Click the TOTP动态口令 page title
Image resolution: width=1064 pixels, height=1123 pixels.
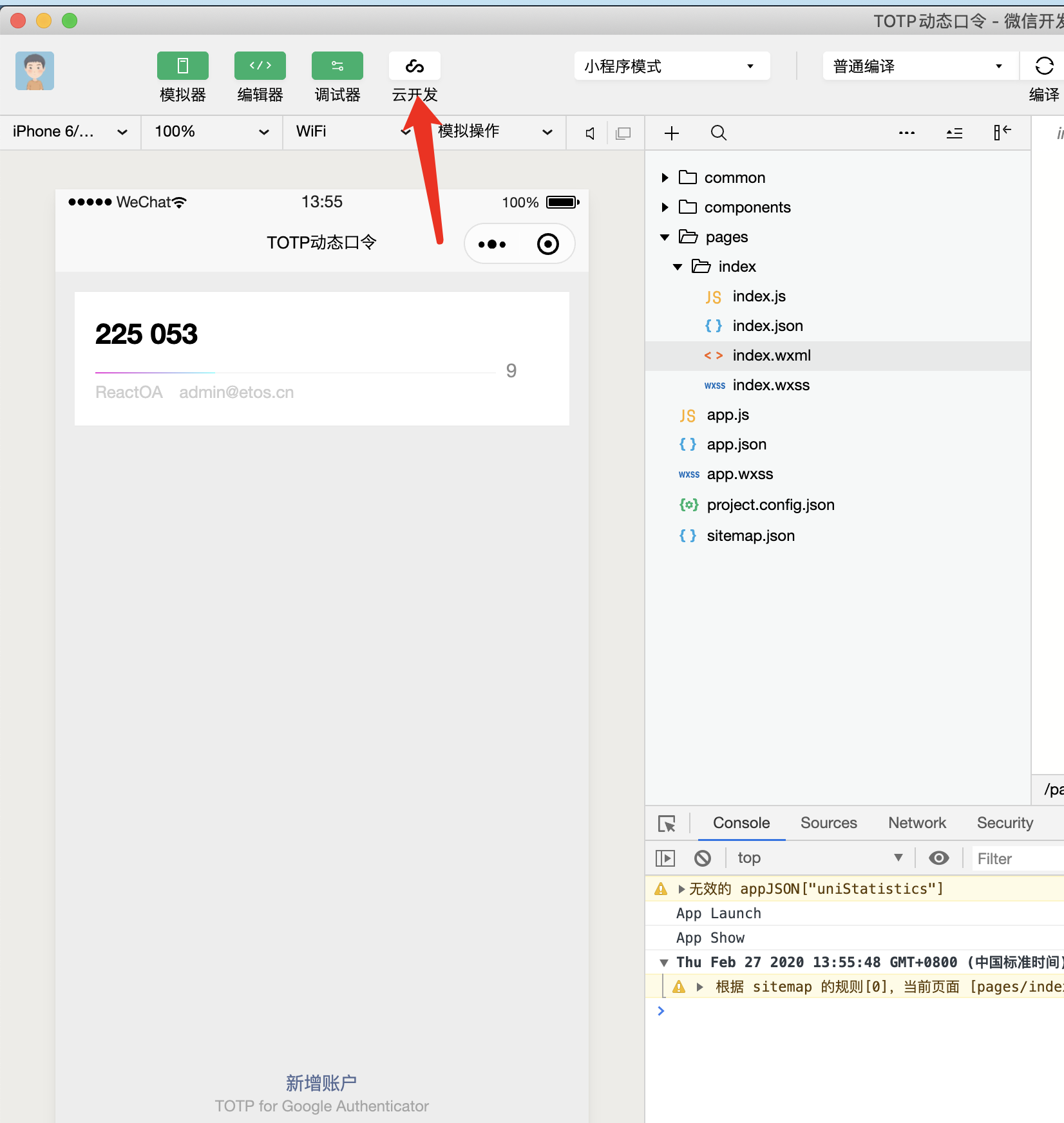(x=321, y=243)
